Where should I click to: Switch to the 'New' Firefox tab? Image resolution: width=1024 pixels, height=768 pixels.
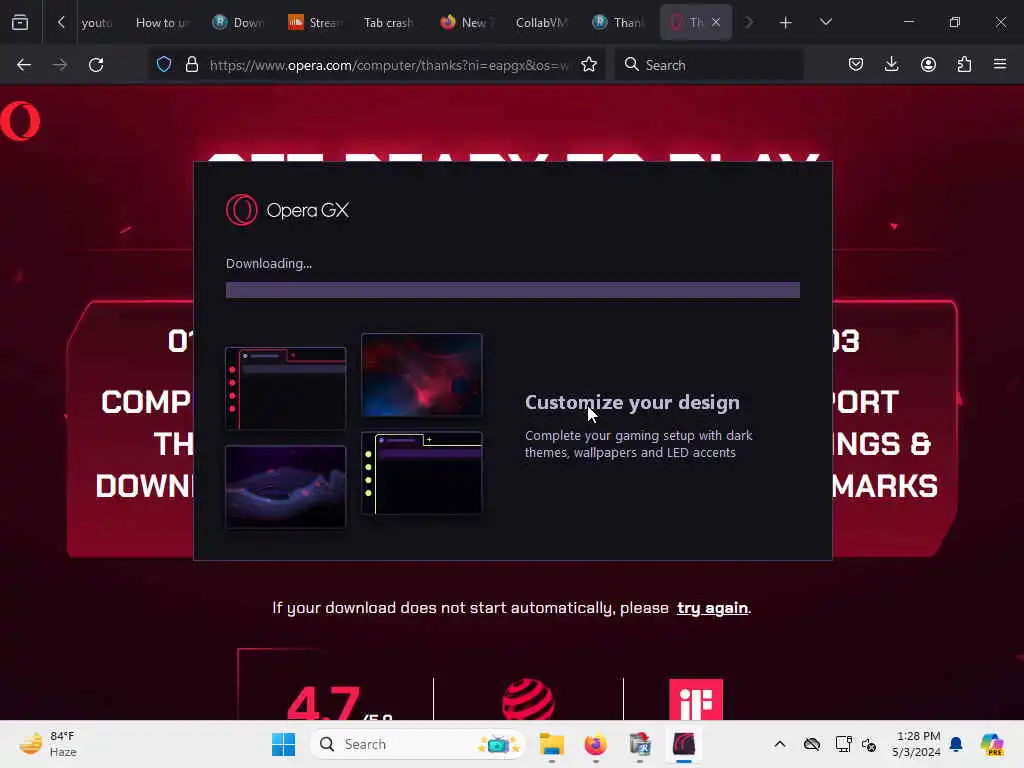pyautogui.click(x=467, y=23)
